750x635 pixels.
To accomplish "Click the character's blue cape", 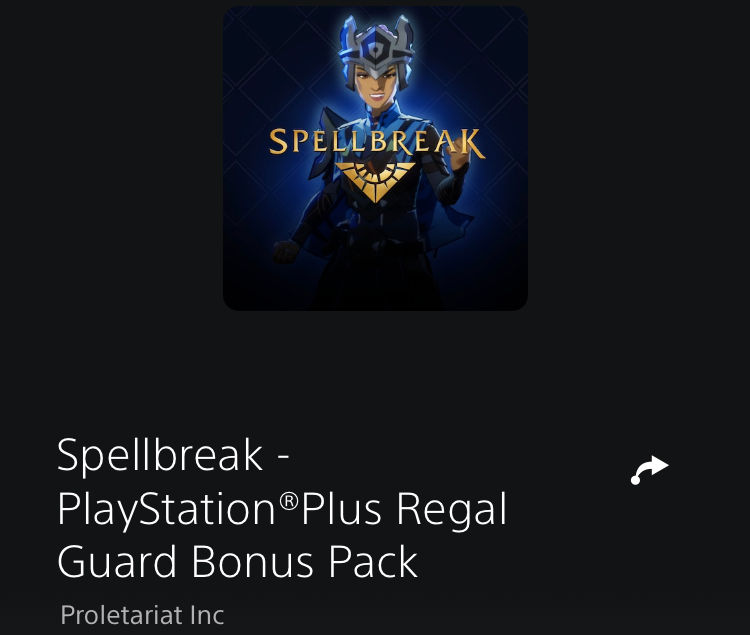I will point(442,220).
